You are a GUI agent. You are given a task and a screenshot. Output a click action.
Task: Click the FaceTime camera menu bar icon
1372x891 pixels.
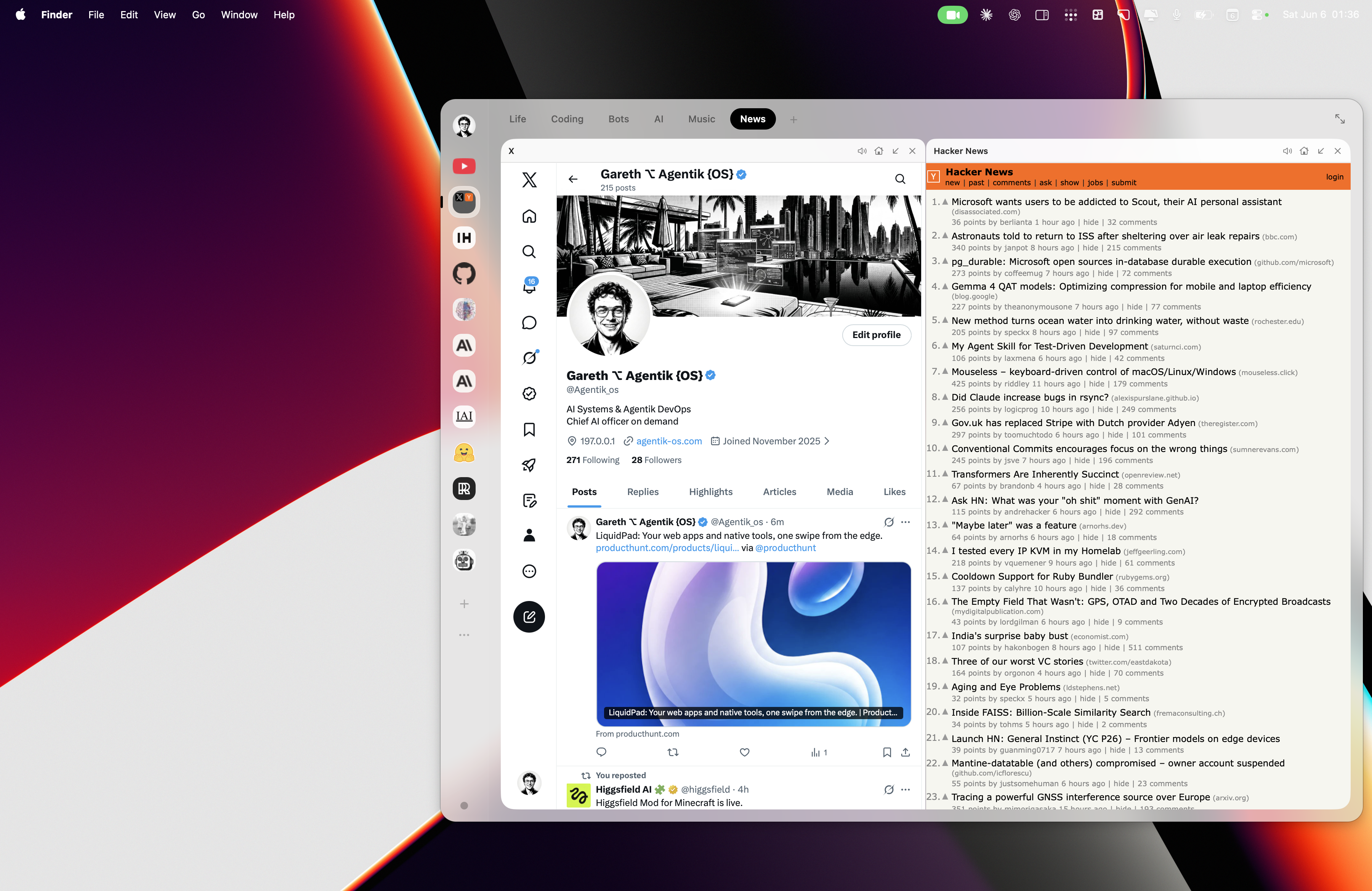click(952, 15)
